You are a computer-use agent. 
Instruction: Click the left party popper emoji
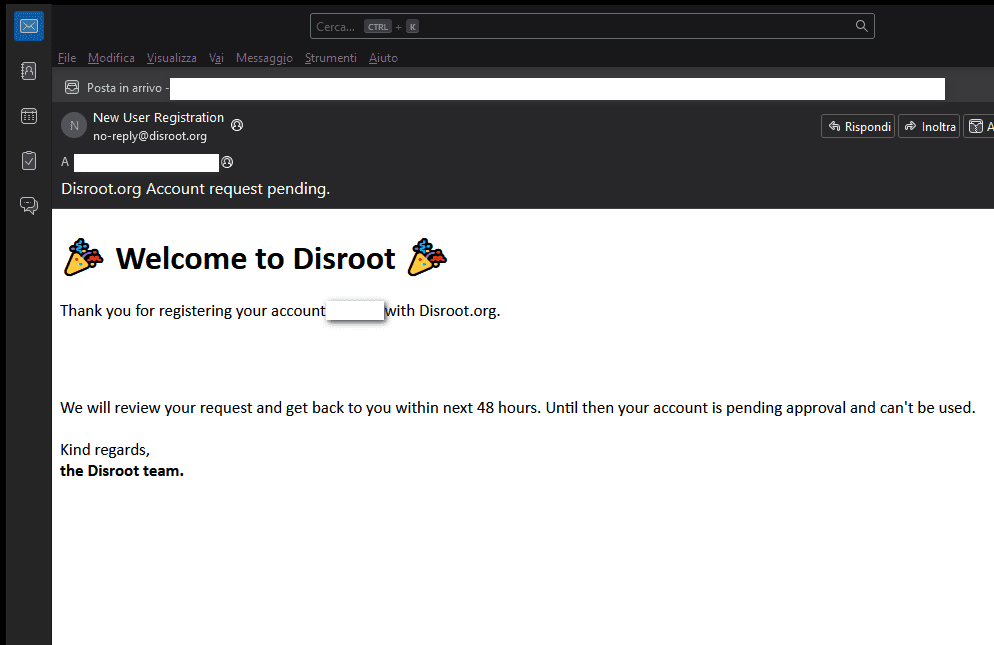click(83, 257)
